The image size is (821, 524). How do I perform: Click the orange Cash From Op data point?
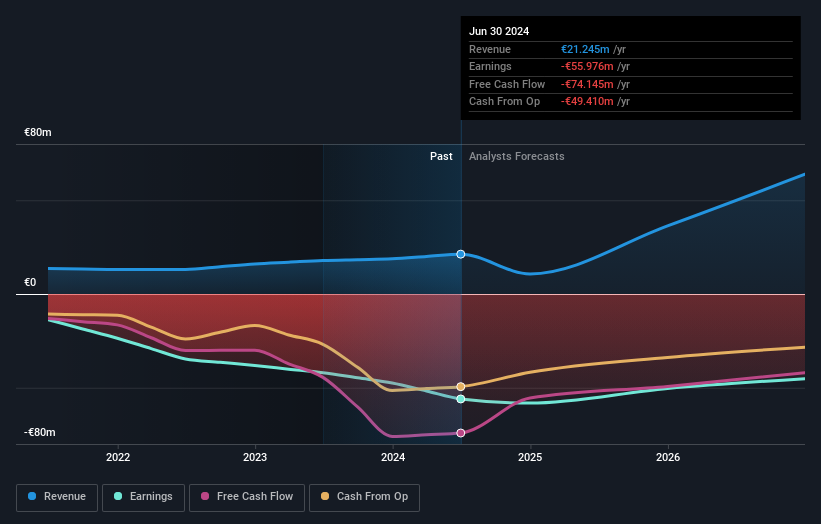pos(461,387)
